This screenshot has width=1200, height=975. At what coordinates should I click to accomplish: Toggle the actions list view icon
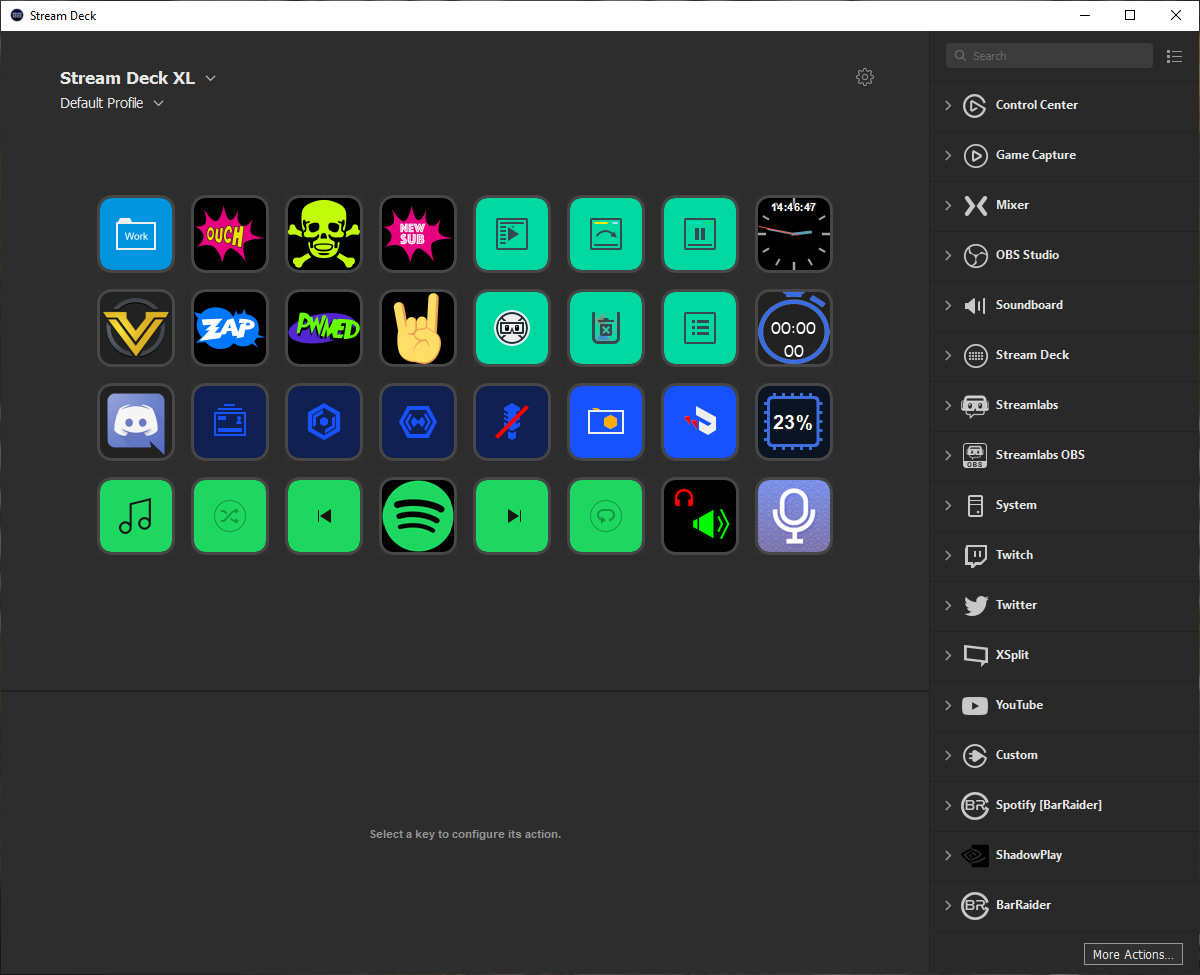(x=1174, y=56)
